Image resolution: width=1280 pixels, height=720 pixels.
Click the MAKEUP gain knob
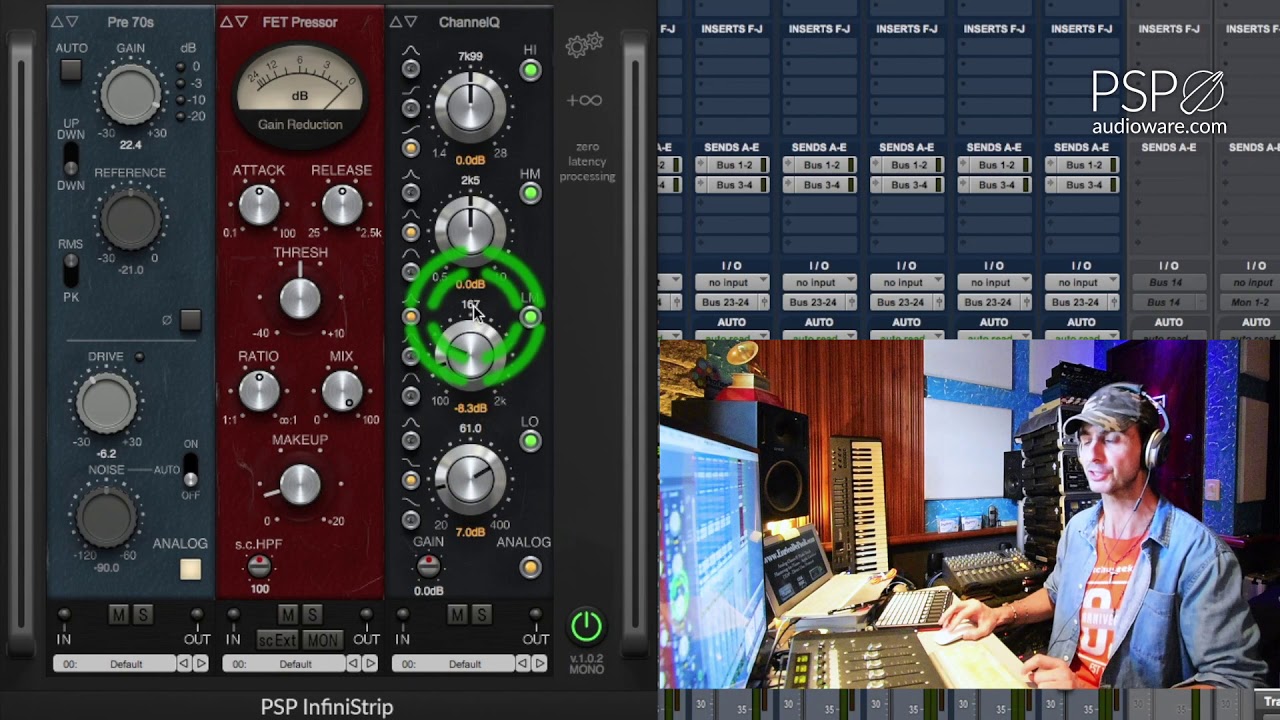click(x=300, y=485)
